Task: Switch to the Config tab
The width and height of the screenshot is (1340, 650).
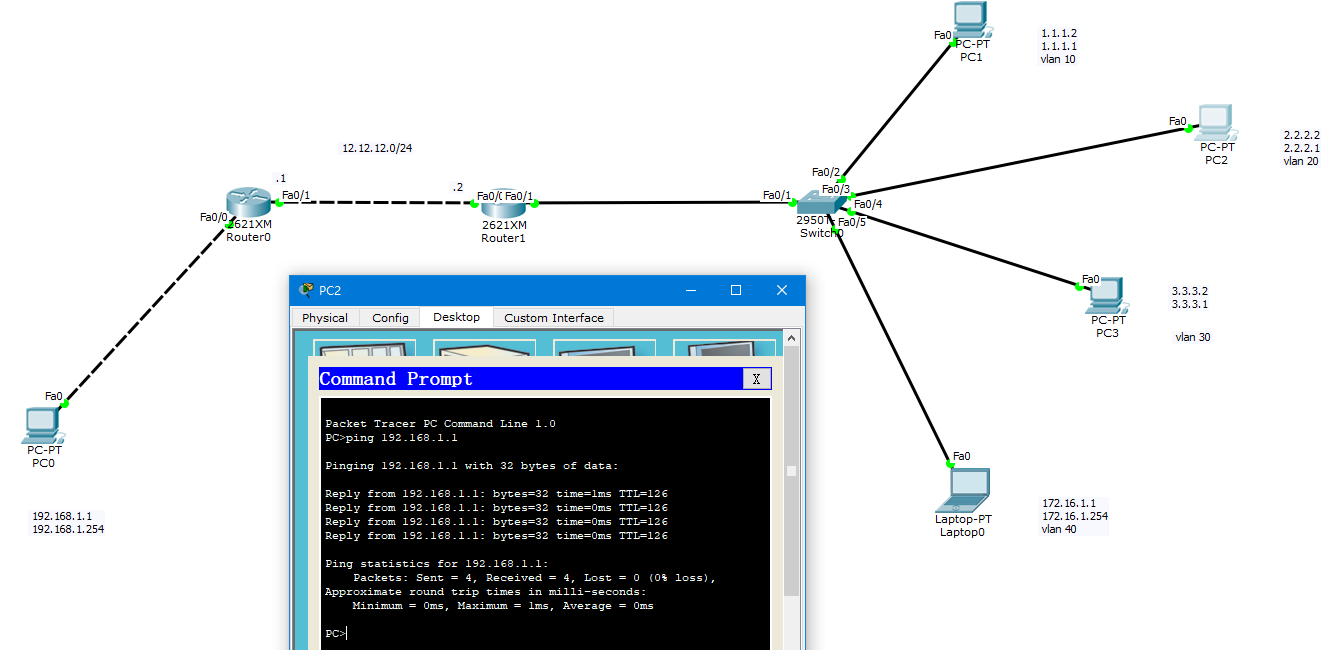Action: [x=390, y=318]
